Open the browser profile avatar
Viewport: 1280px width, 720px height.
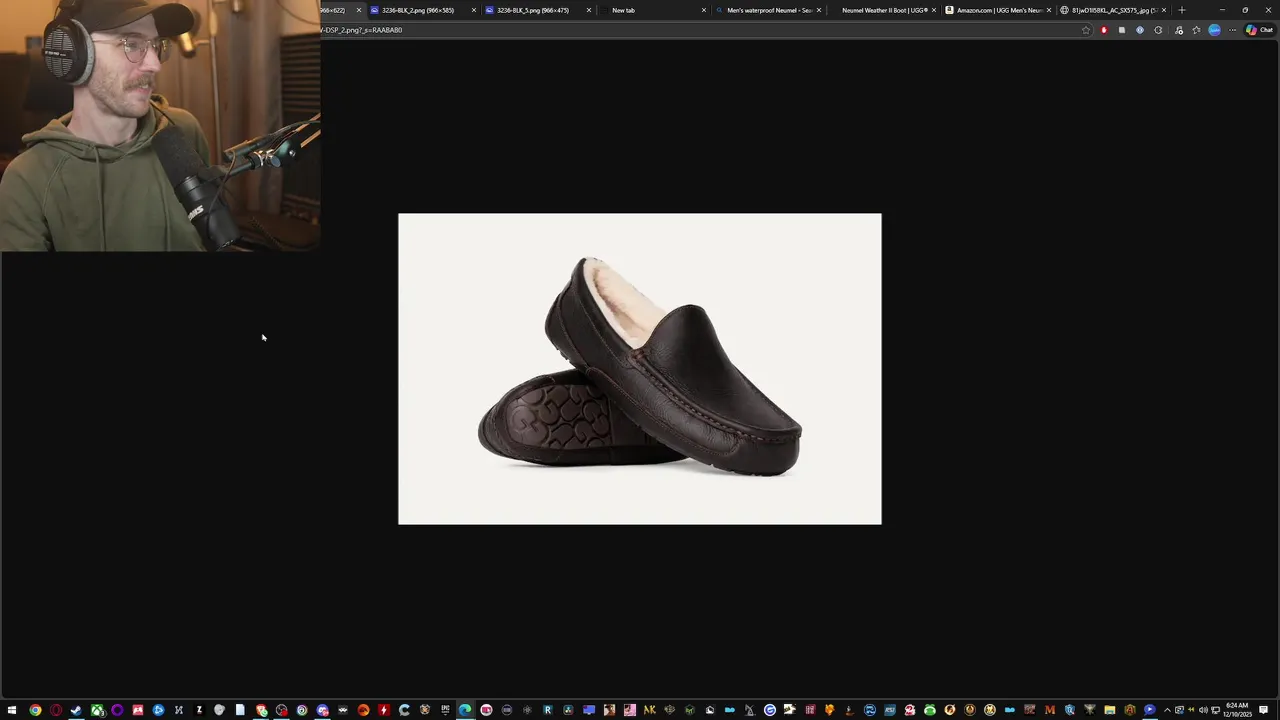pos(1214,30)
